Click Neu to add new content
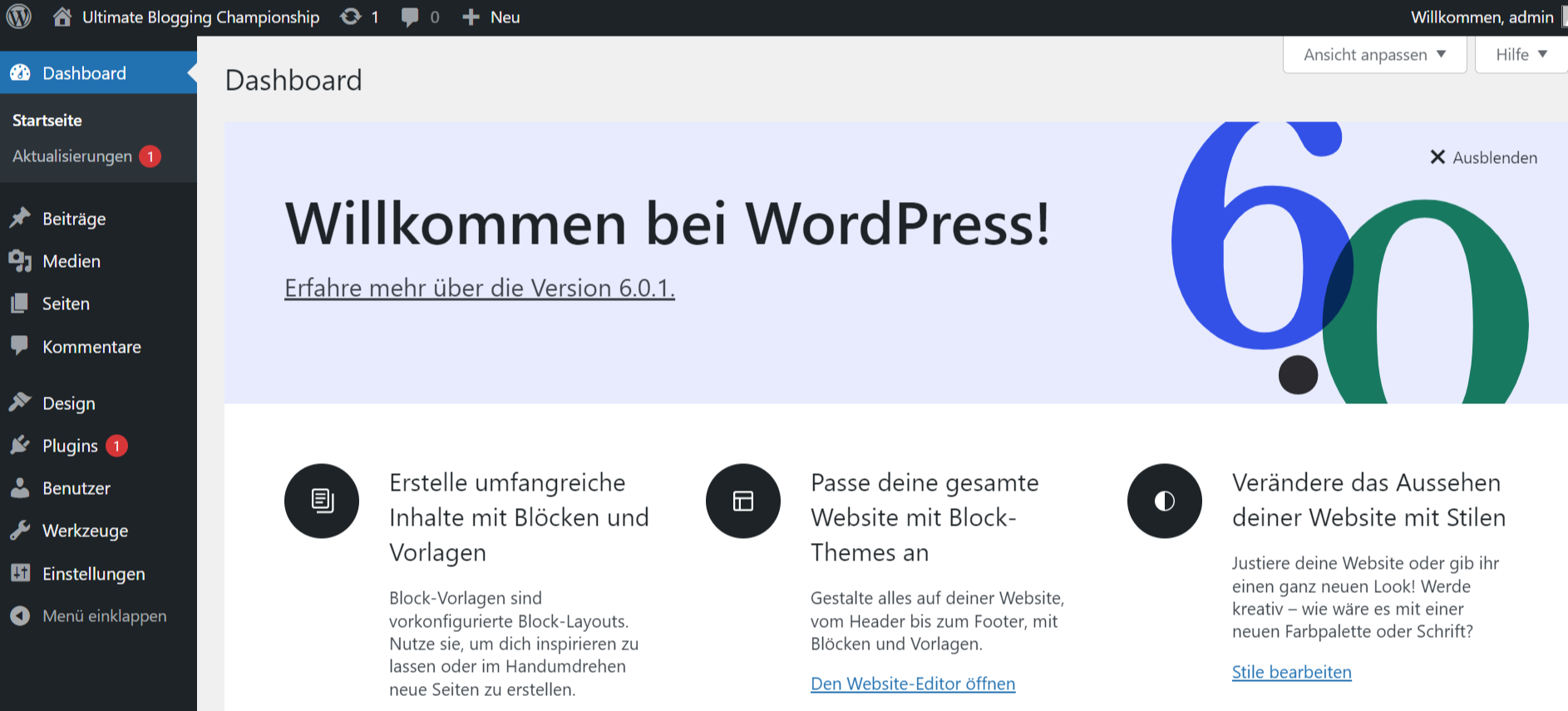 pyautogui.click(x=505, y=17)
